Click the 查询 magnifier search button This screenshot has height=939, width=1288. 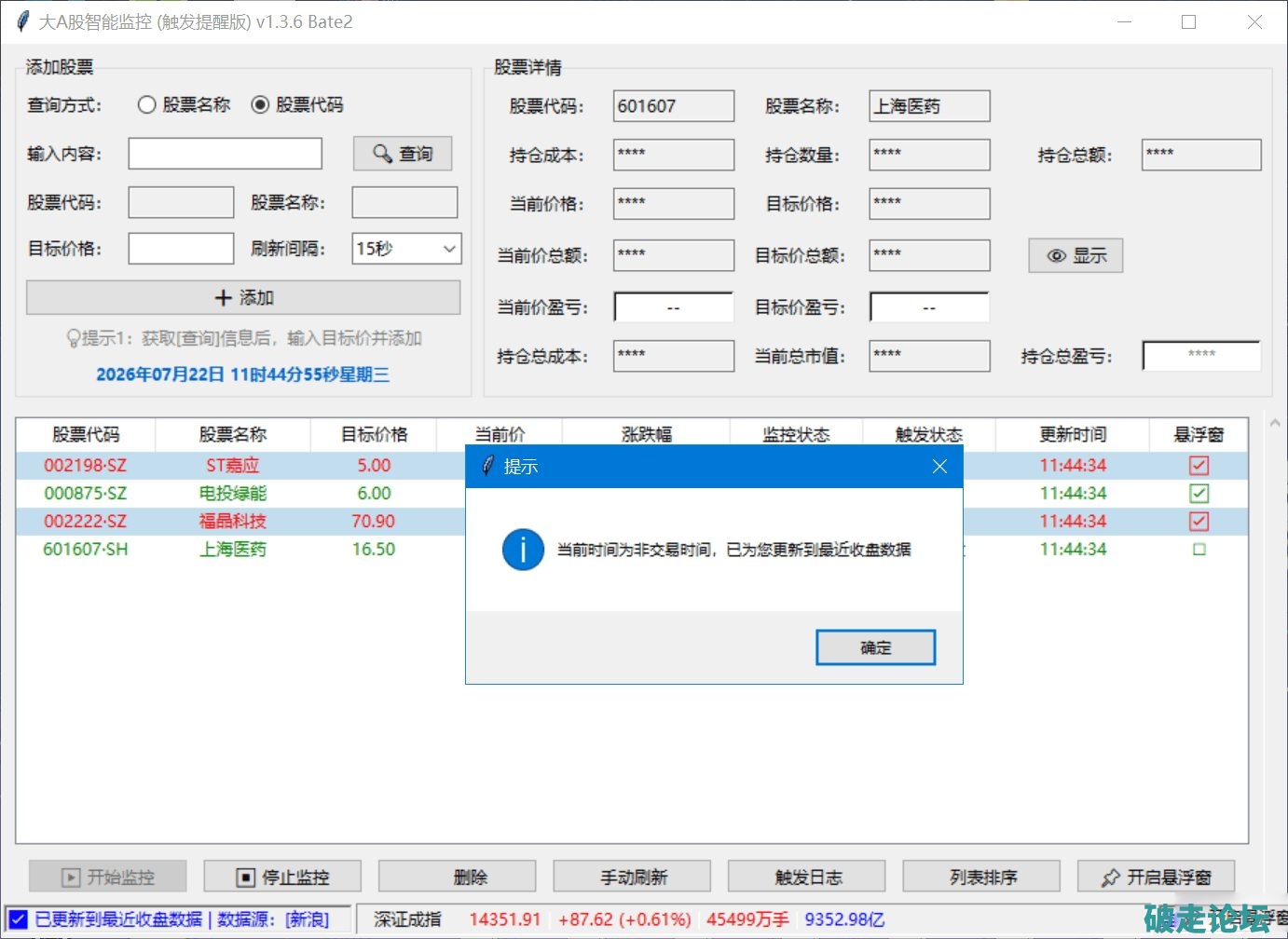tap(403, 154)
